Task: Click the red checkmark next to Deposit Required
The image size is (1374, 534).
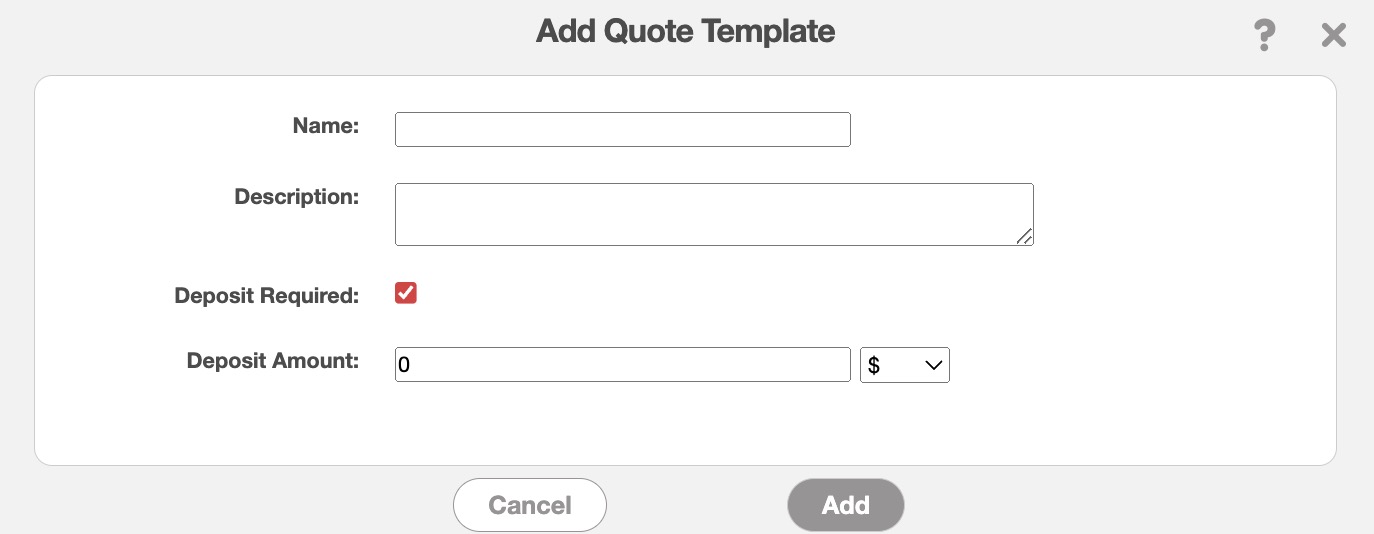Action: coord(405,293)
